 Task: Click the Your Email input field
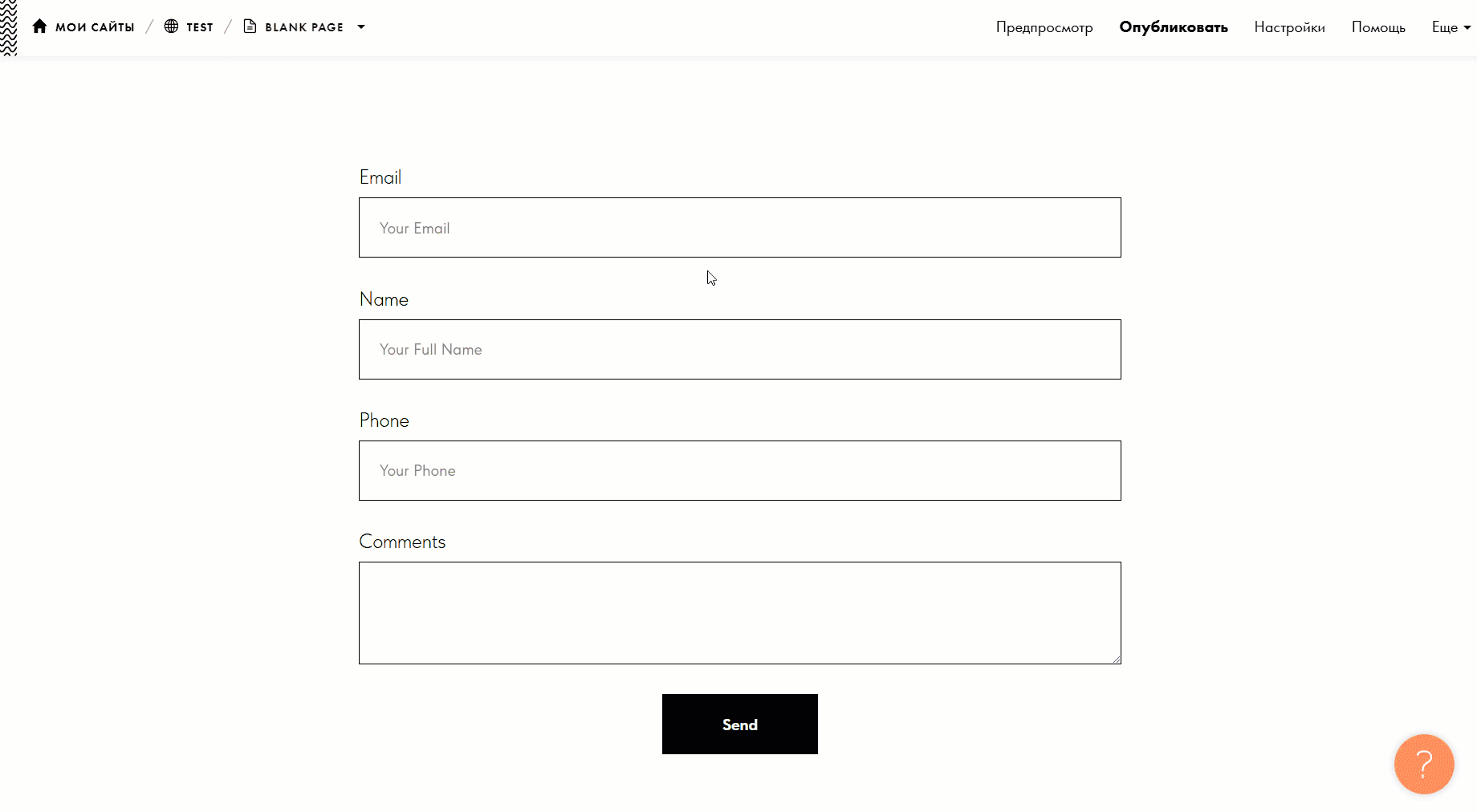(x=739, y=227)
